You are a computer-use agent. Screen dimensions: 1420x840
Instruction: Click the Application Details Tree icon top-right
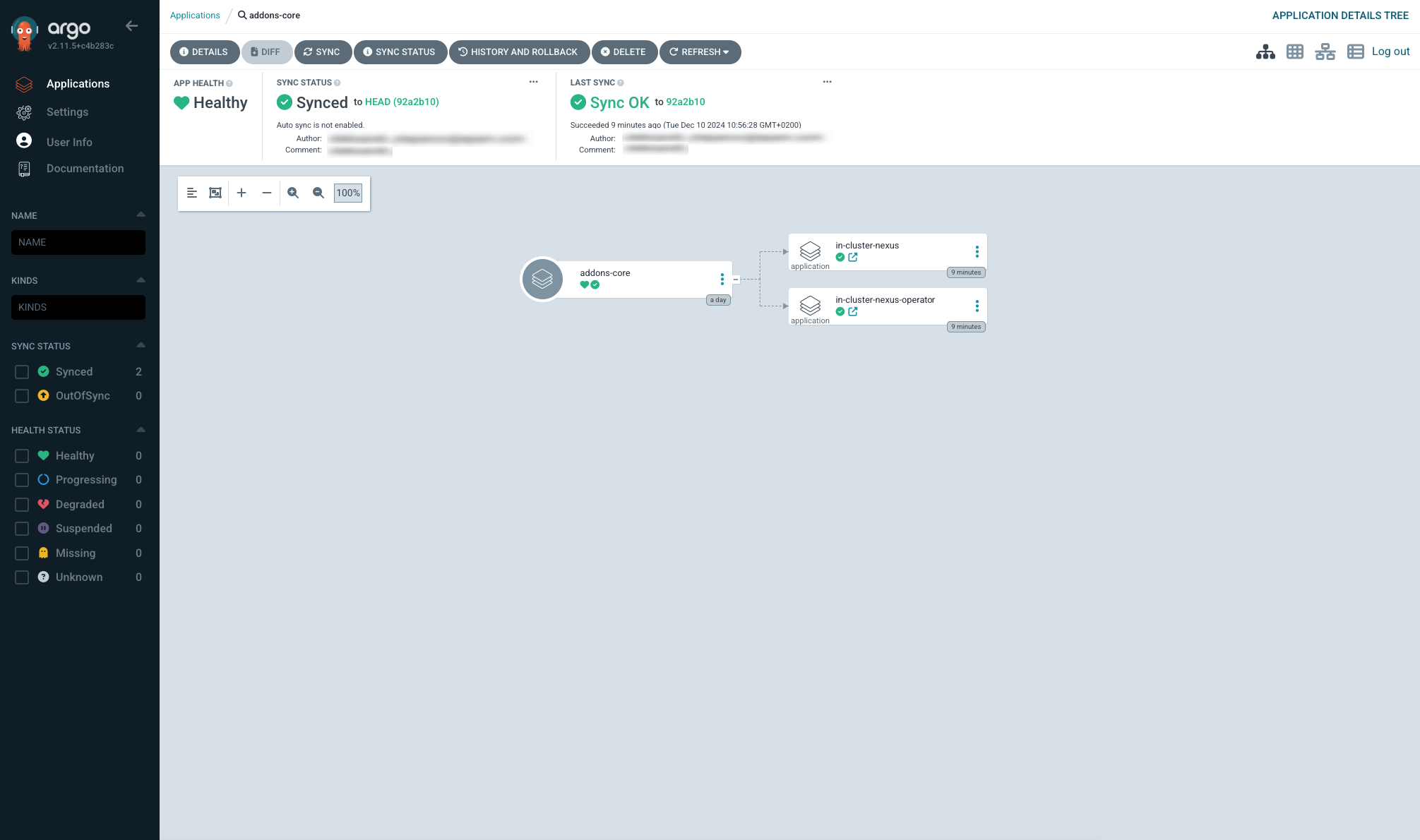1265,51
